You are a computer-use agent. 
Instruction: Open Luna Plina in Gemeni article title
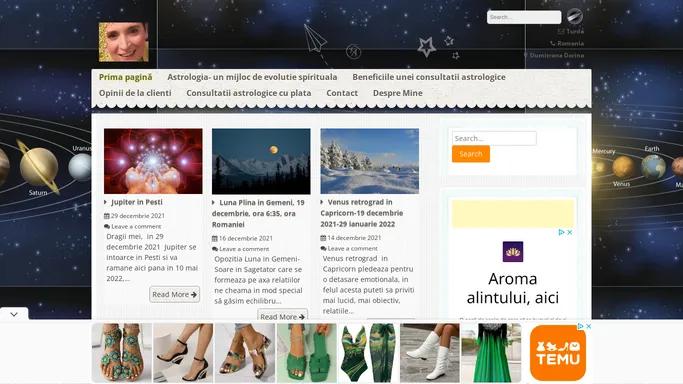coord(258,213)
